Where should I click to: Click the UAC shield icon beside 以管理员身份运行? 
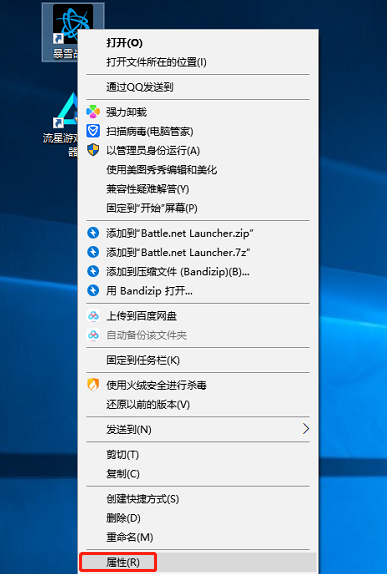coord(93,150)
